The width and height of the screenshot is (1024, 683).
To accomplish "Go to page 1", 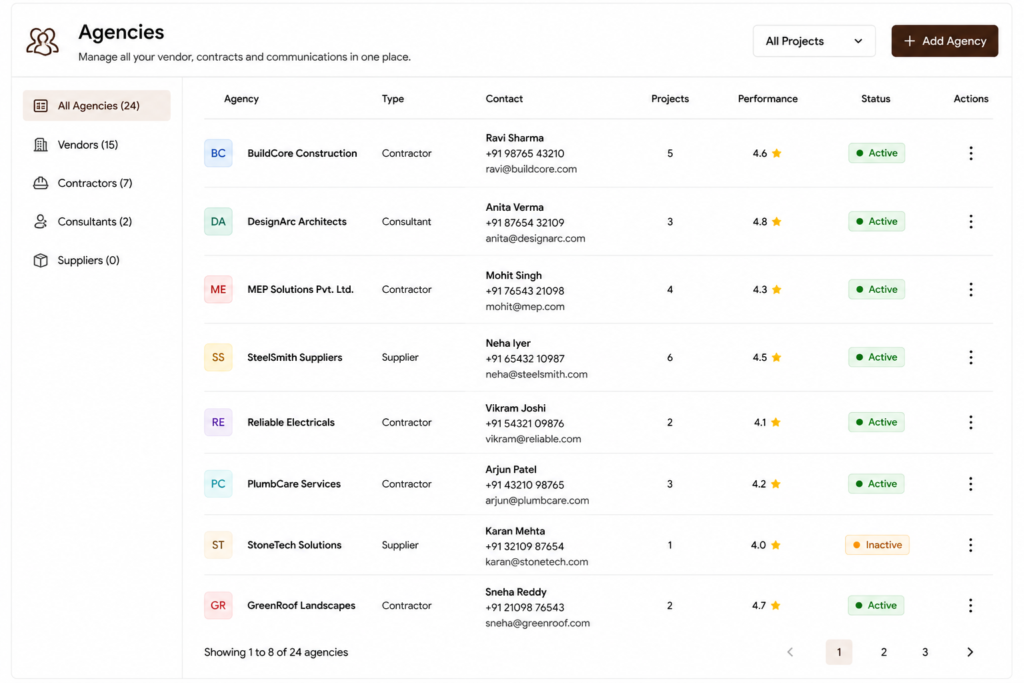I will coord(839,652).
